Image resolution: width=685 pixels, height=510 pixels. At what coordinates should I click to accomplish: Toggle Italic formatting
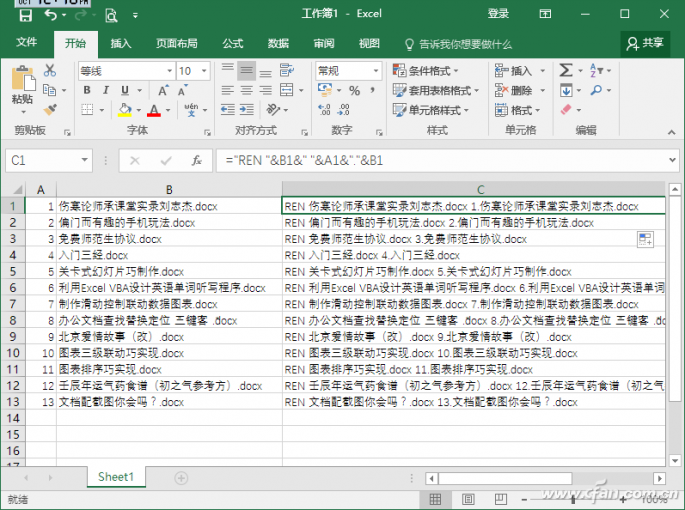click(106, 90)
